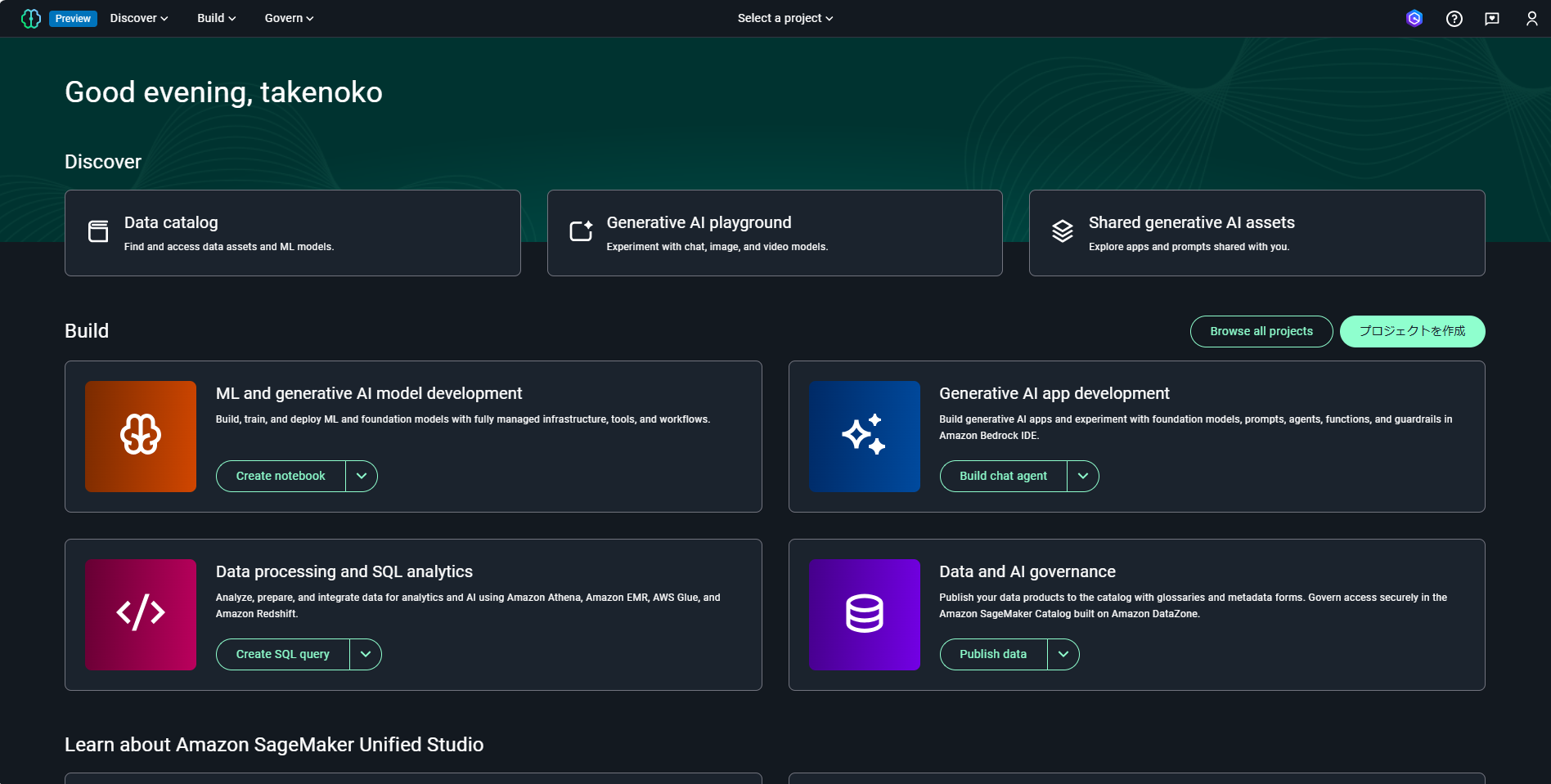The image size is (1551, 784).
Task: Click the blue Generative AI app tile
Action: (865, 437)
